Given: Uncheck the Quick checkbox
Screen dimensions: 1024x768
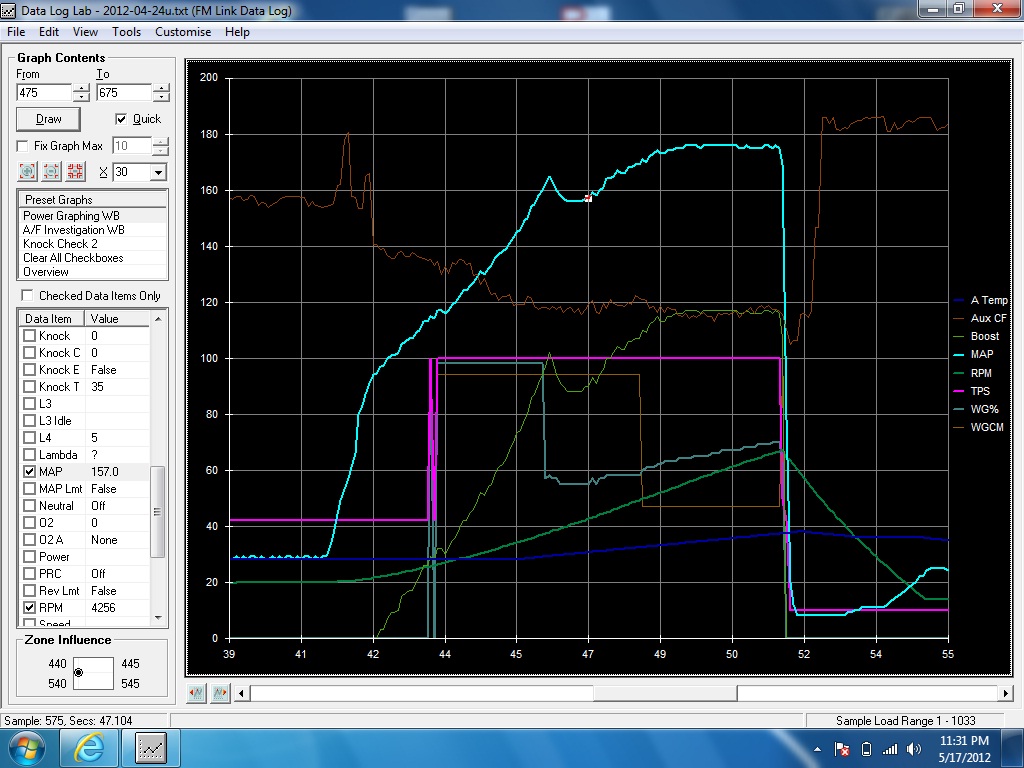Looking at the screenshot, I should [x=122, y=119].
